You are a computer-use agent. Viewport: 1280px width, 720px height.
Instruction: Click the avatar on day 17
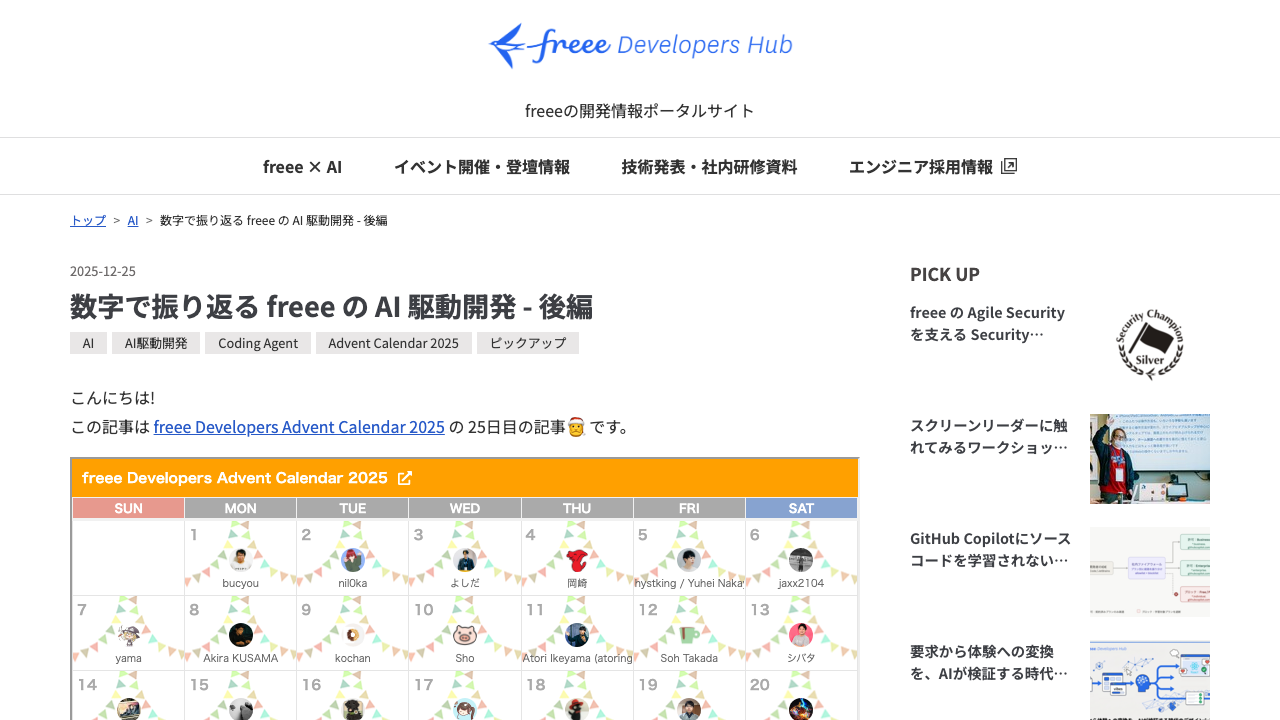pyautogui.click(x=464, y=709)
